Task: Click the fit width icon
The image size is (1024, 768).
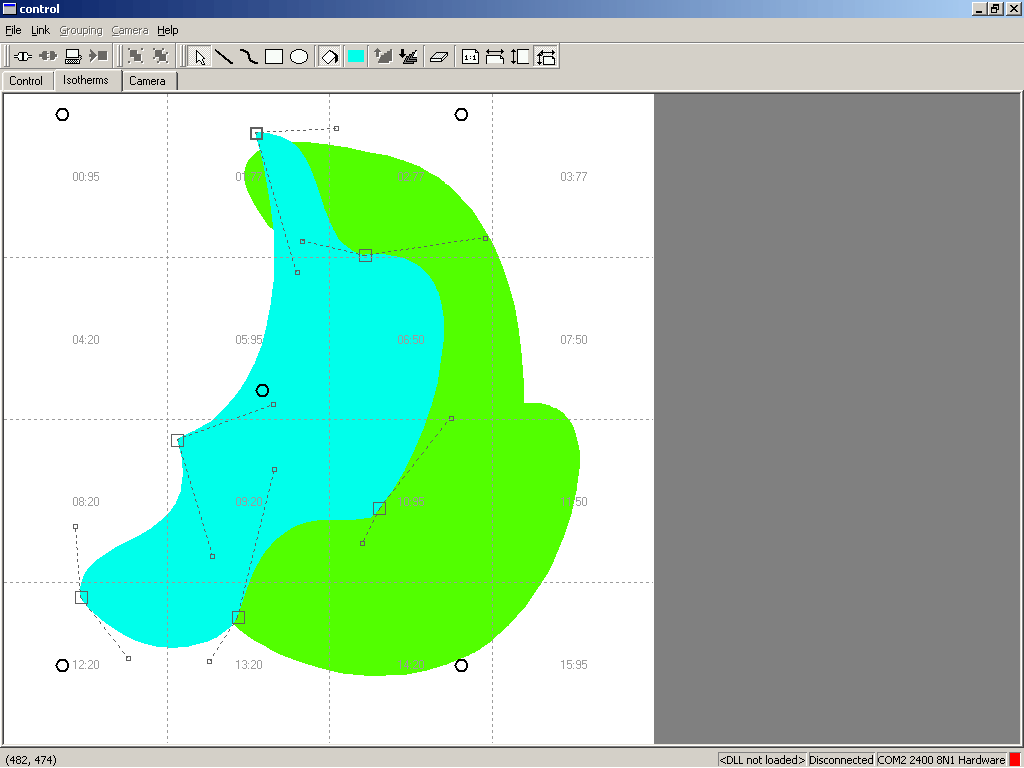Action: [x=495, y=57]
